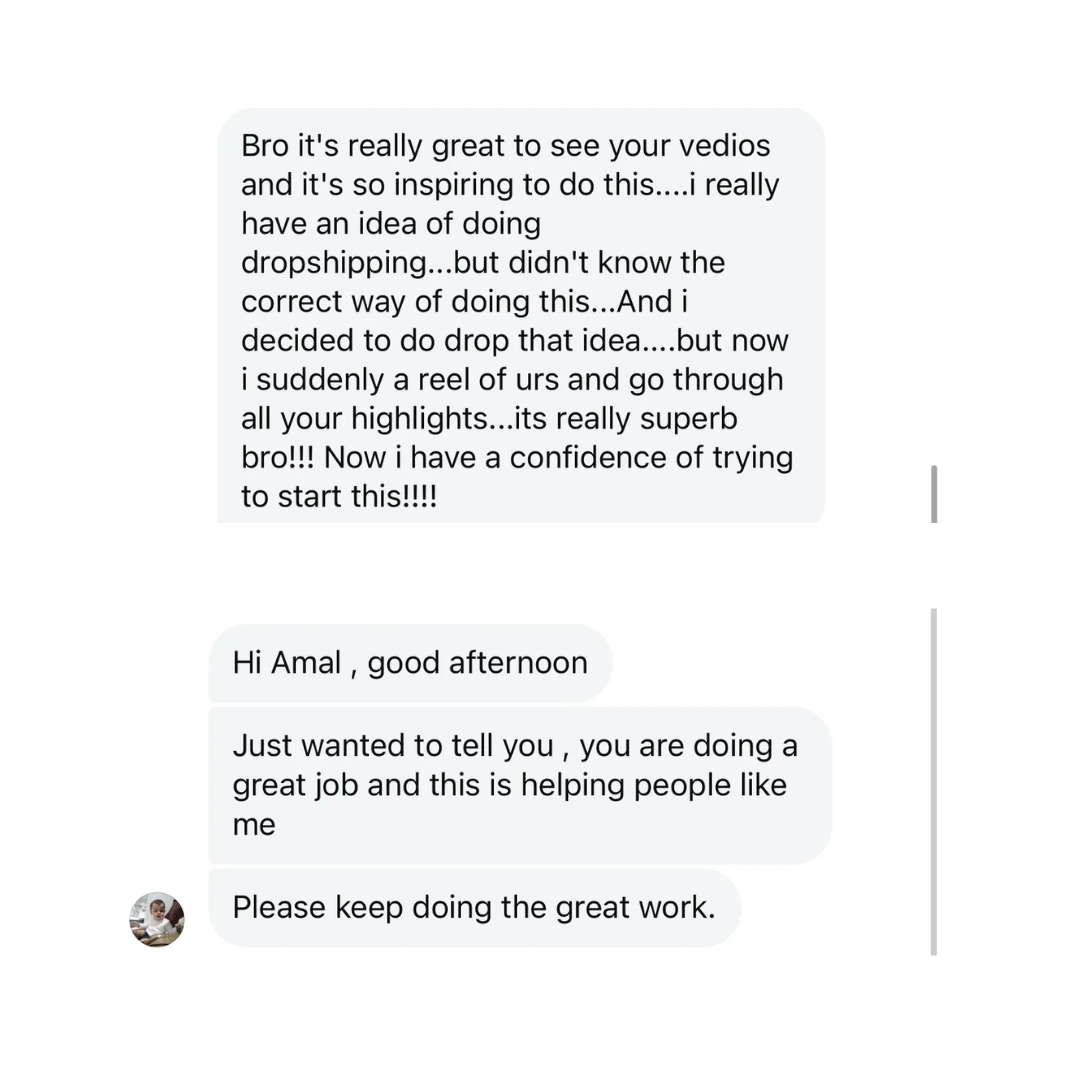Viewport: 1080px width, 1080px height.
Task: Select the 'Hi Amal , good afternoon' message bubble
Action: click(410, 663)
